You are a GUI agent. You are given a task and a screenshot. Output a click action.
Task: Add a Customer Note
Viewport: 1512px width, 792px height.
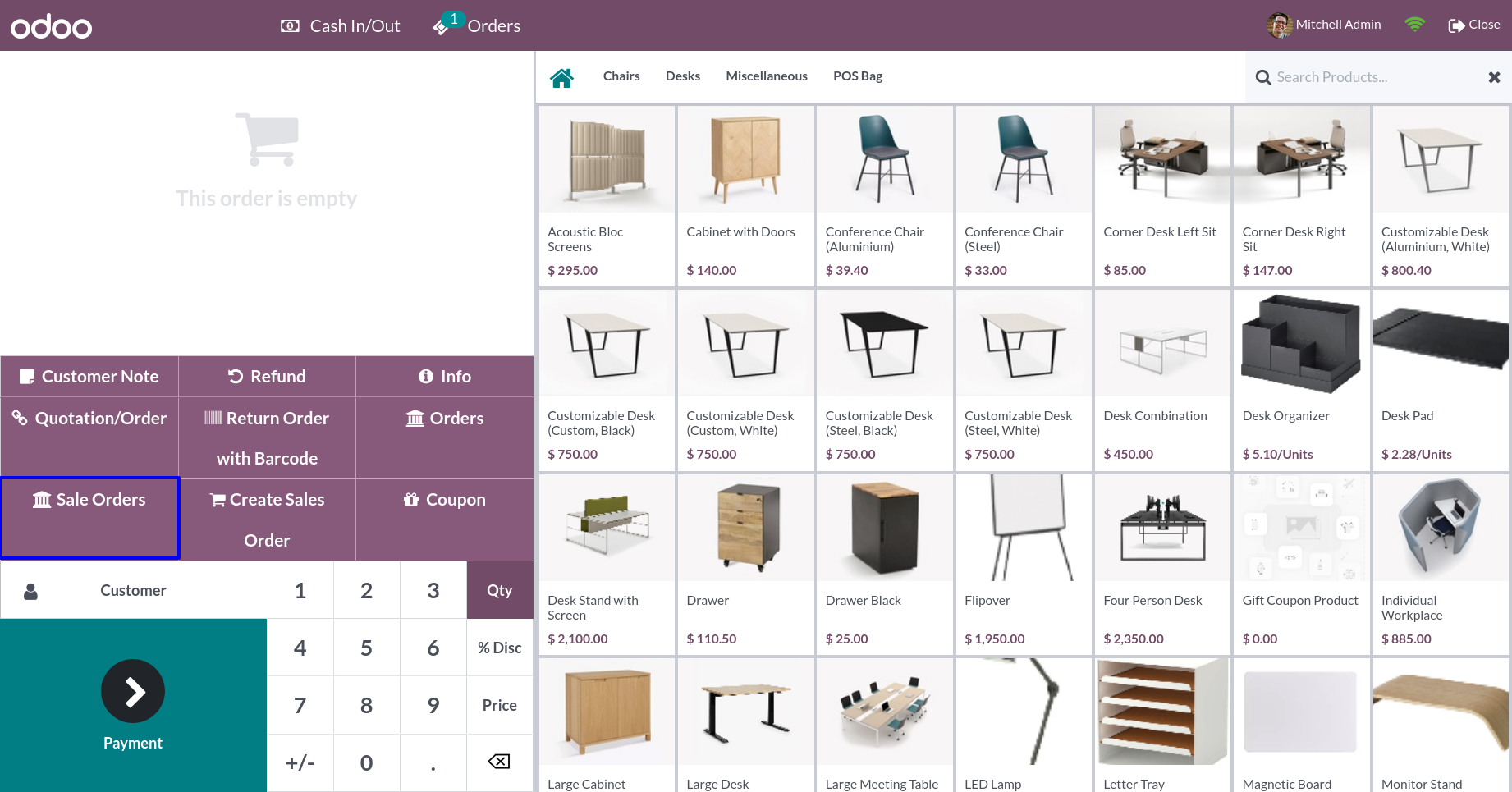coord(89,377)
